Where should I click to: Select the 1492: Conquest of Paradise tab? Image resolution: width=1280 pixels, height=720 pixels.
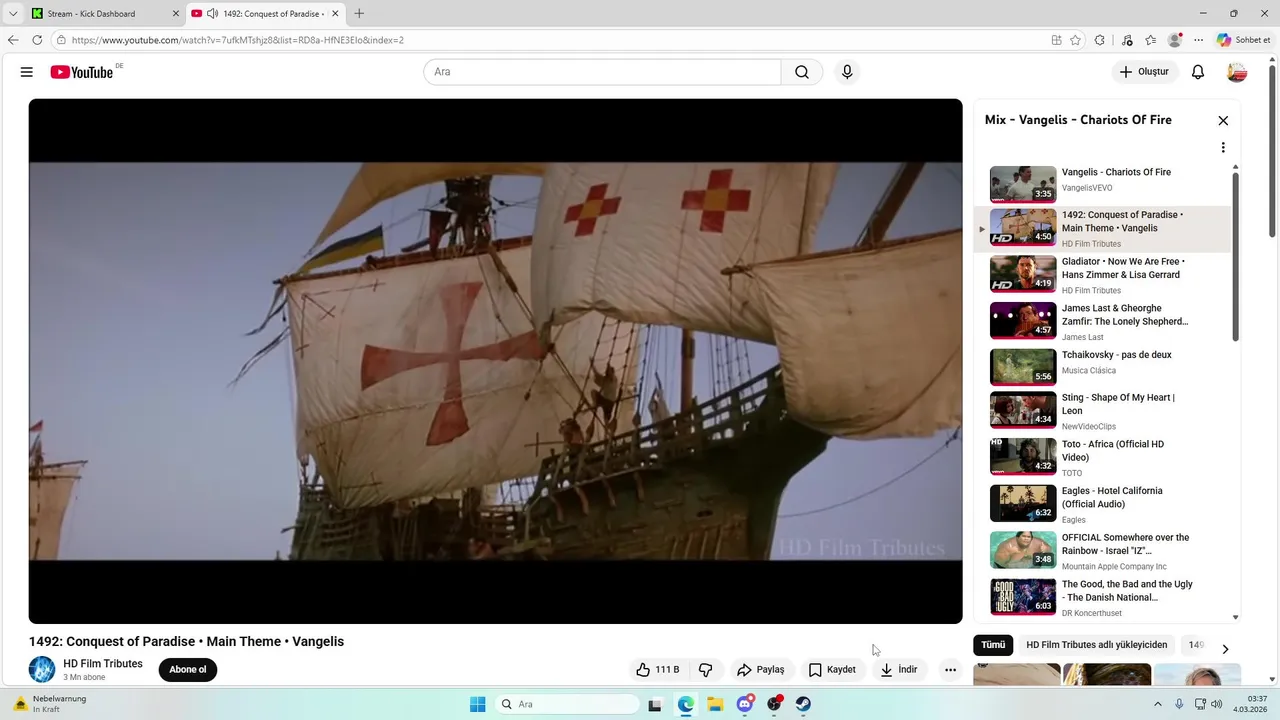tap(265, 14)
